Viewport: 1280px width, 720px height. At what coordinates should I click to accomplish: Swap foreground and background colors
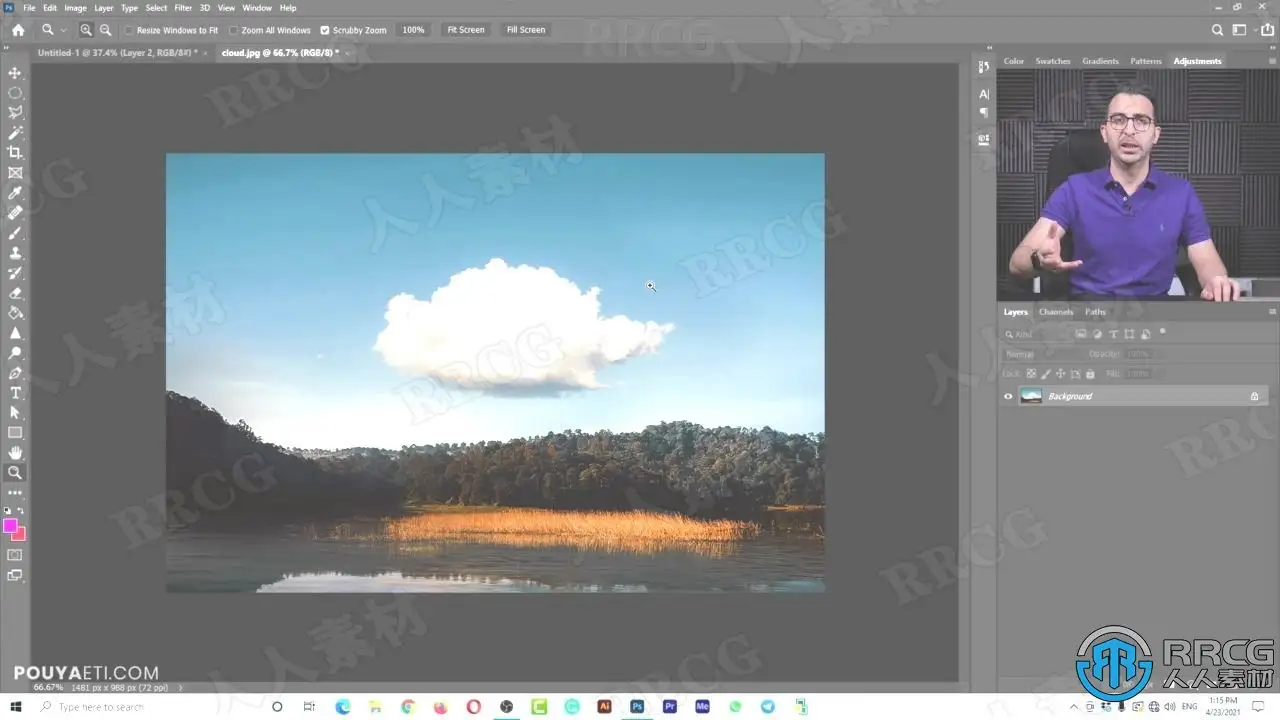pos(22,511)
